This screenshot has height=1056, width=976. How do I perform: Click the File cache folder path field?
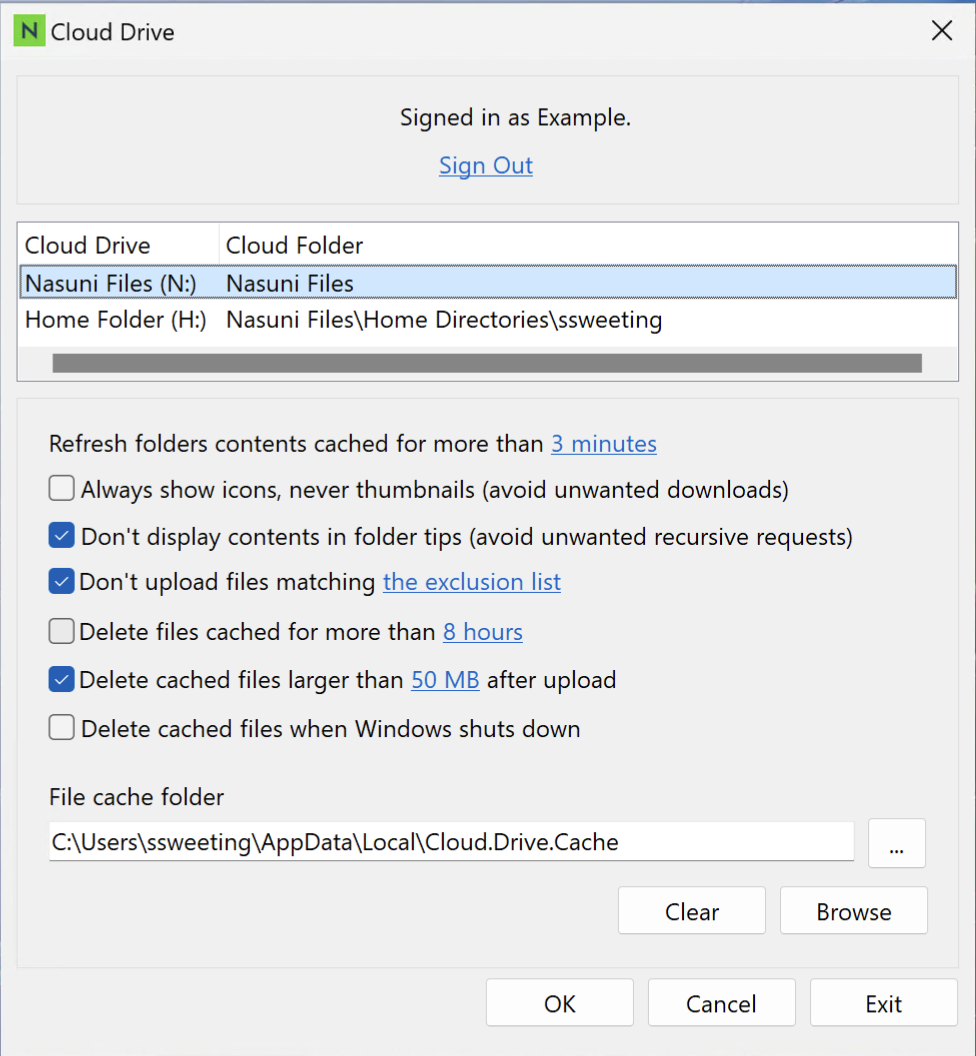(x=450, y=843)
